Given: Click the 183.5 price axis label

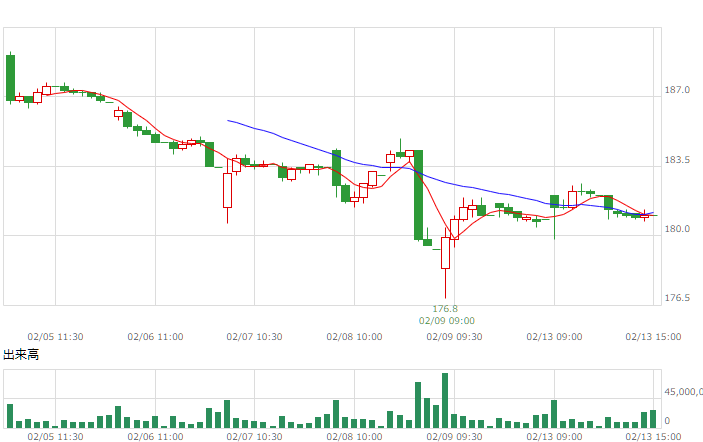Looking at the screenshot, I should pyautogui.click(x=677, y=160).
